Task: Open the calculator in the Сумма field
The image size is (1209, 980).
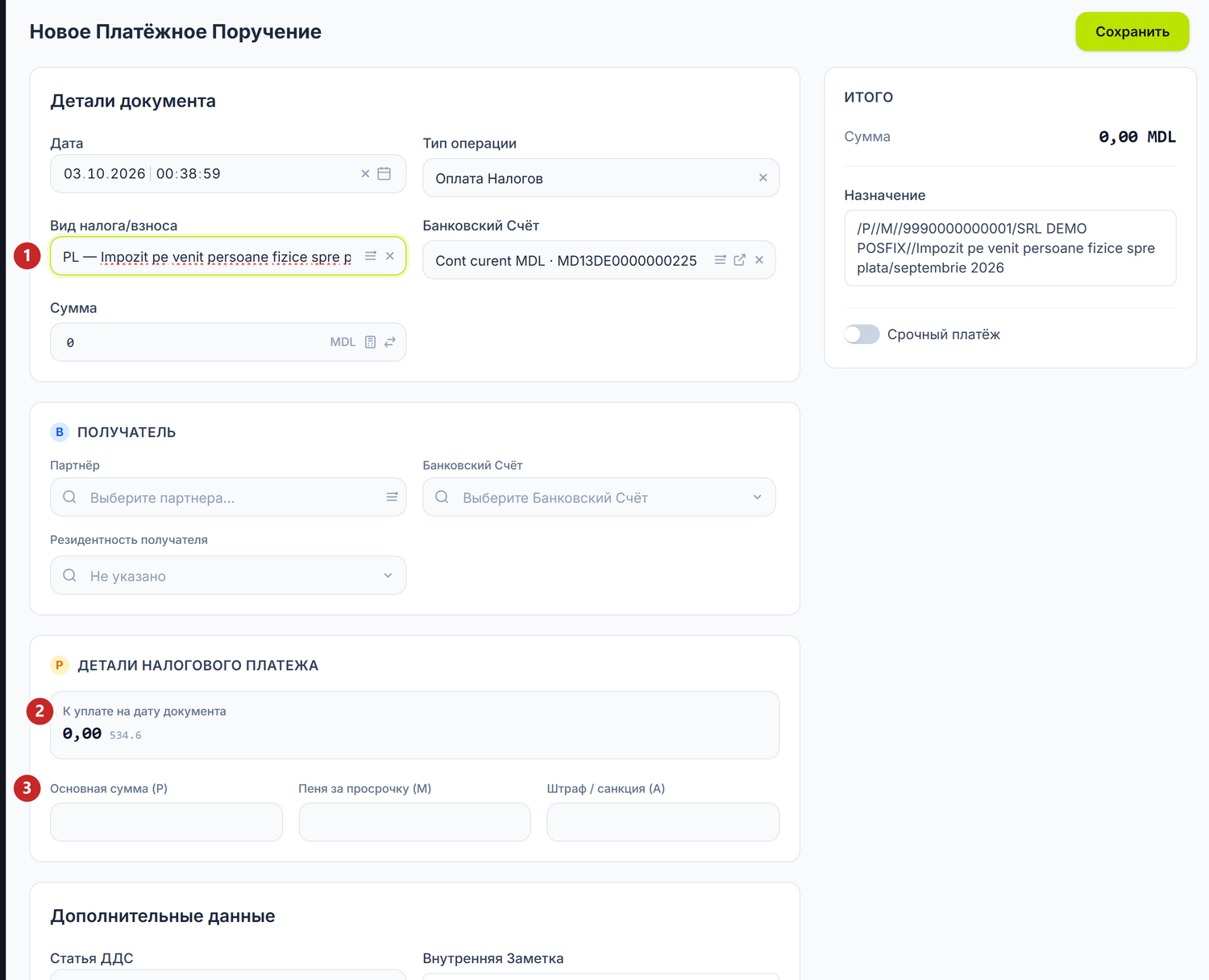Action: click(x=371, y=343)
